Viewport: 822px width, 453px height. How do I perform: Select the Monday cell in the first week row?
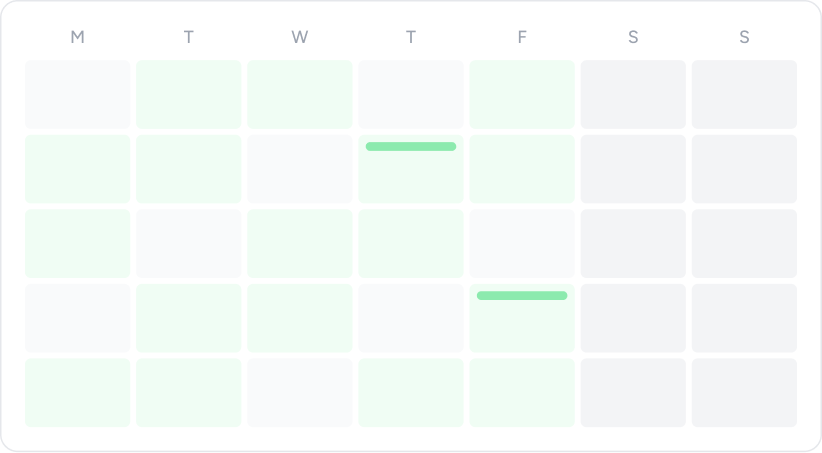pos(78,94)
